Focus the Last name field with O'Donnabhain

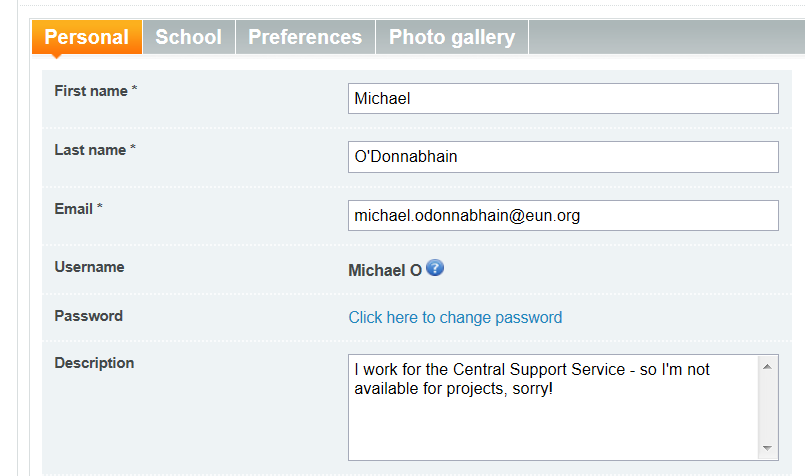[563, 157]
